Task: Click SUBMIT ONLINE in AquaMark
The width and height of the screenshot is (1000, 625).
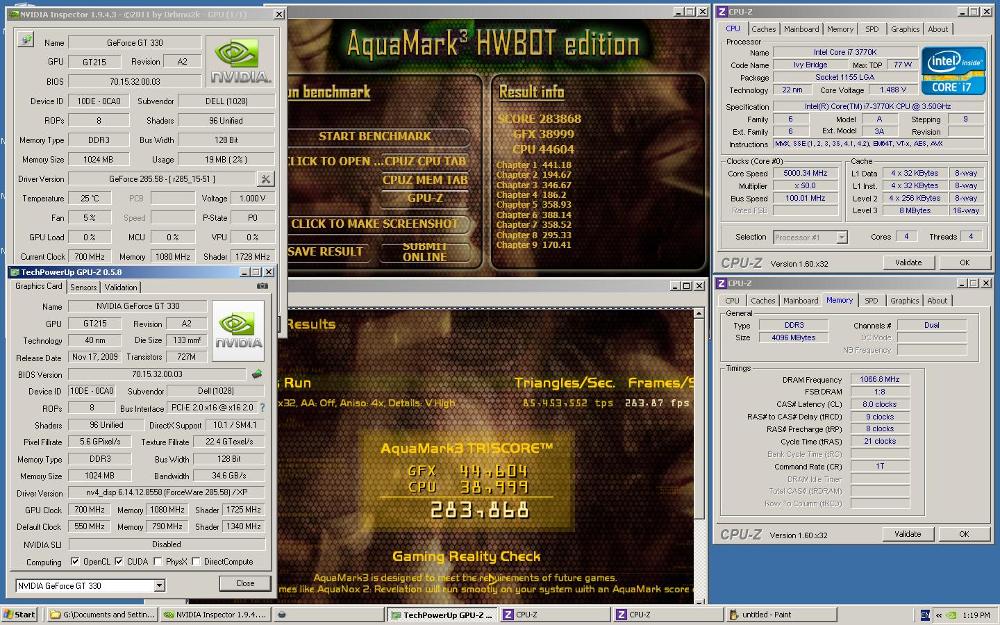Action: (x=425, y=252)
